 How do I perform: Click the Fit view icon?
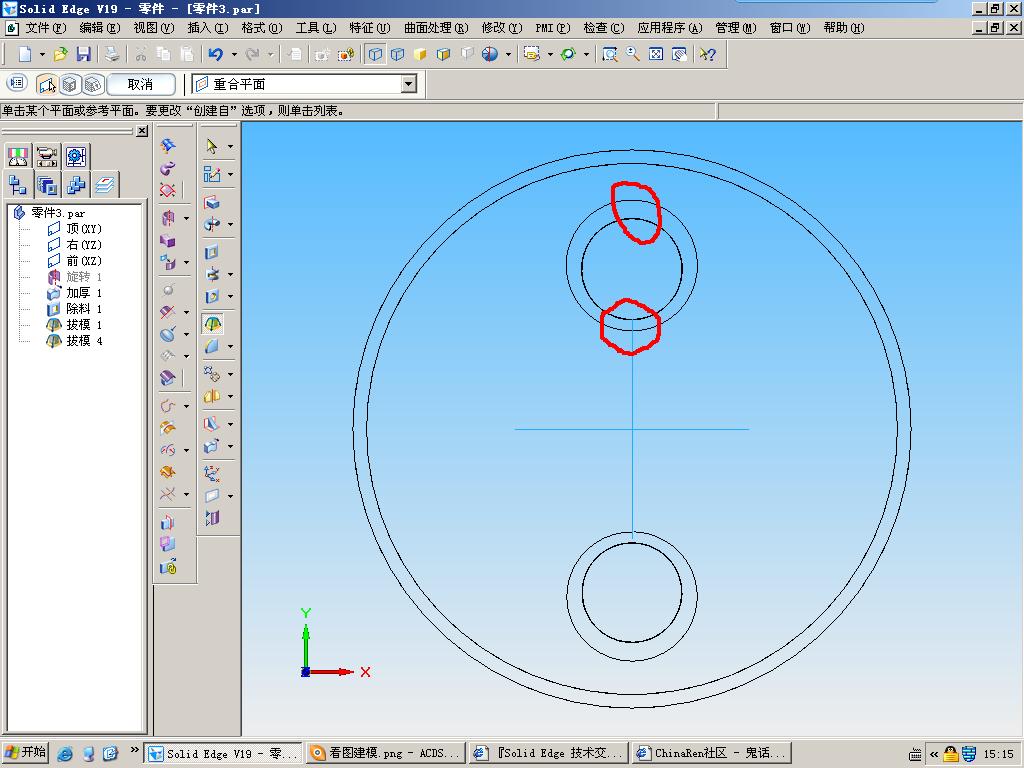pyautogui.click(x=656, y=54)
